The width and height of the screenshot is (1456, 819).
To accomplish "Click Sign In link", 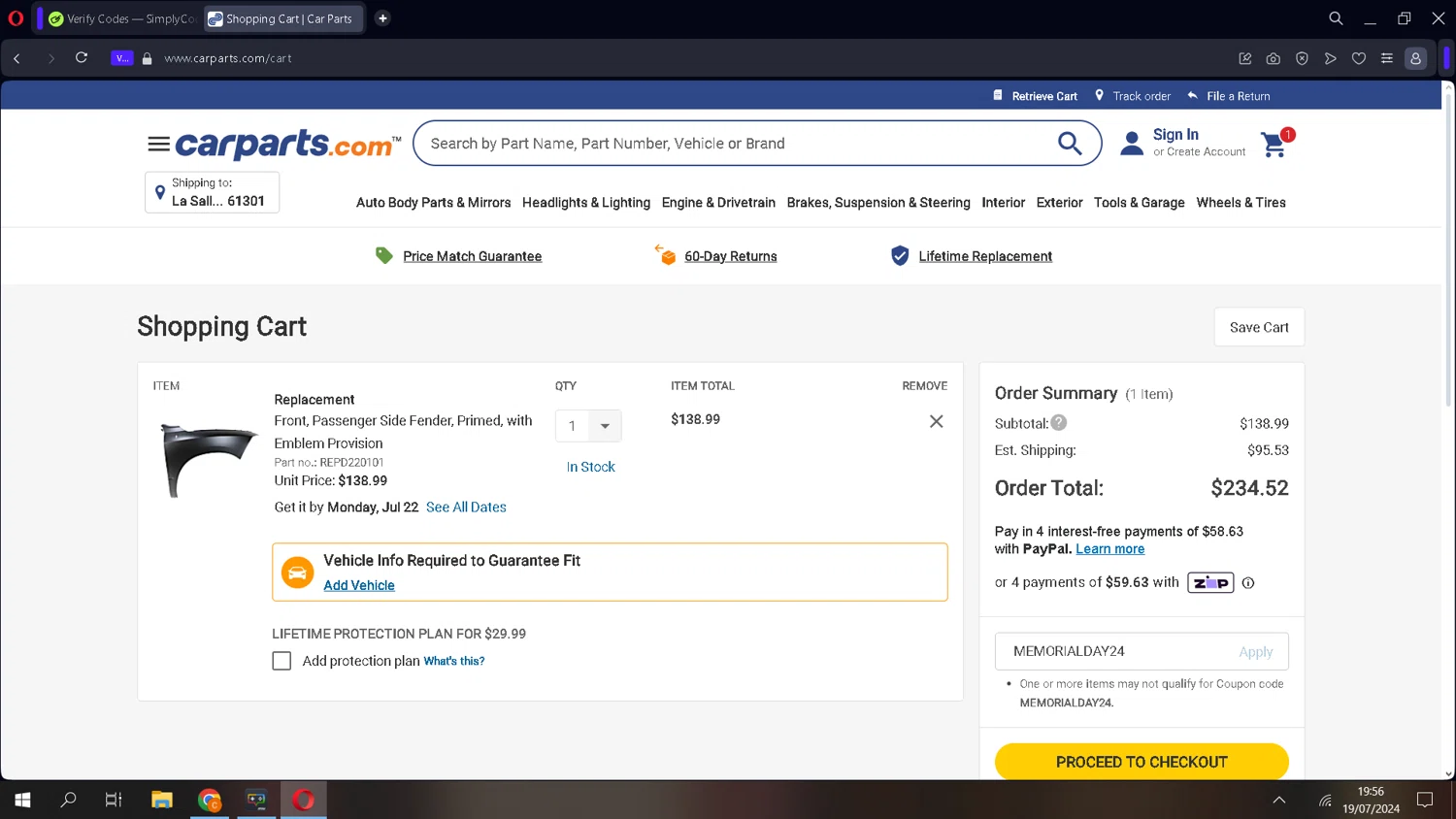I will click(x=1175, y=135).
